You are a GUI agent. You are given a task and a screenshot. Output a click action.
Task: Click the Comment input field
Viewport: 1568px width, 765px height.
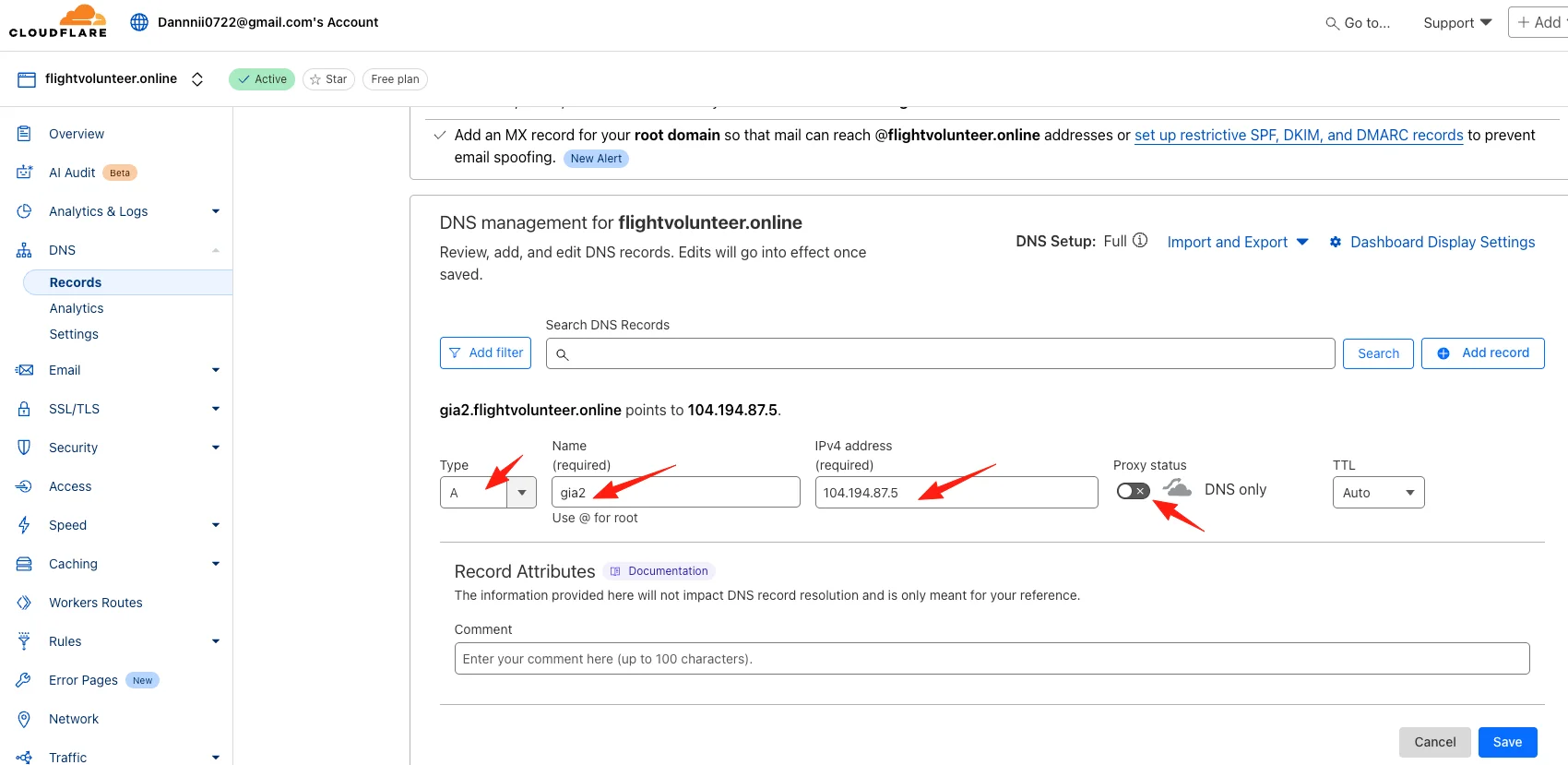(992, 659)
